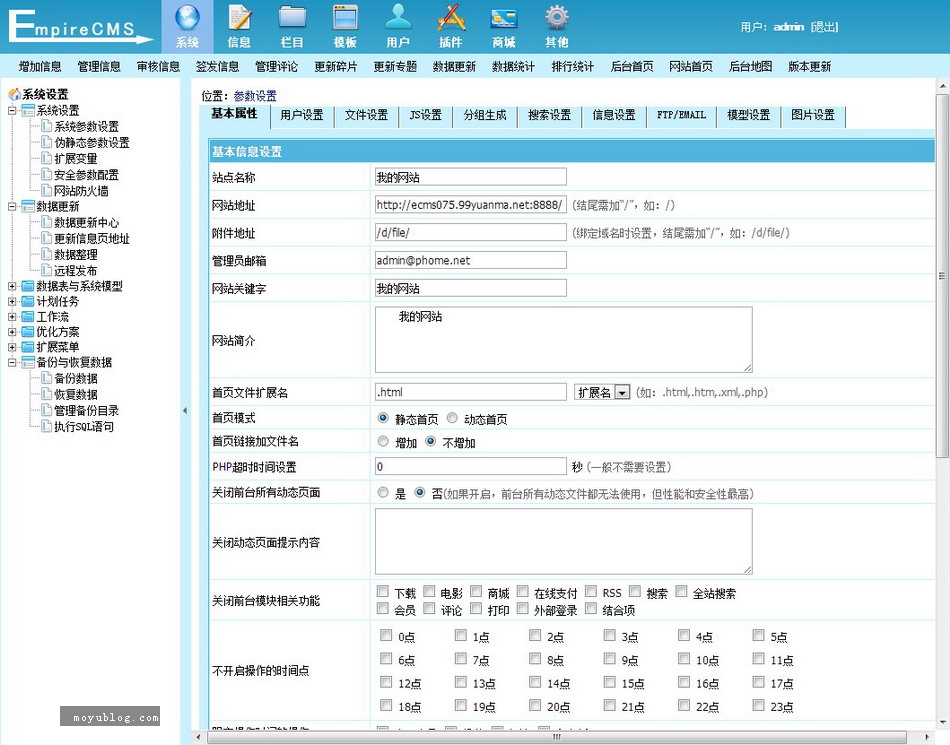The image size is (950, 745).
Task: Click the 网站地址 input field
Action: click(x=471, y=205)
